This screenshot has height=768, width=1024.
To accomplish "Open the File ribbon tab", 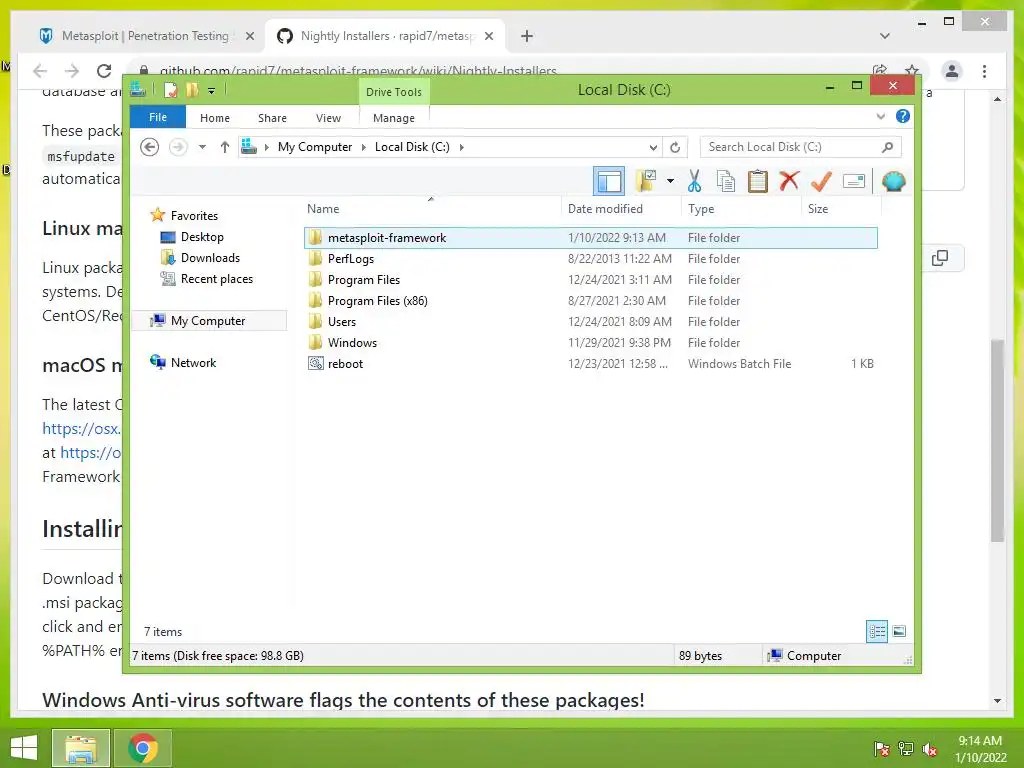I will pyautogui.click(x=158, y=117).
